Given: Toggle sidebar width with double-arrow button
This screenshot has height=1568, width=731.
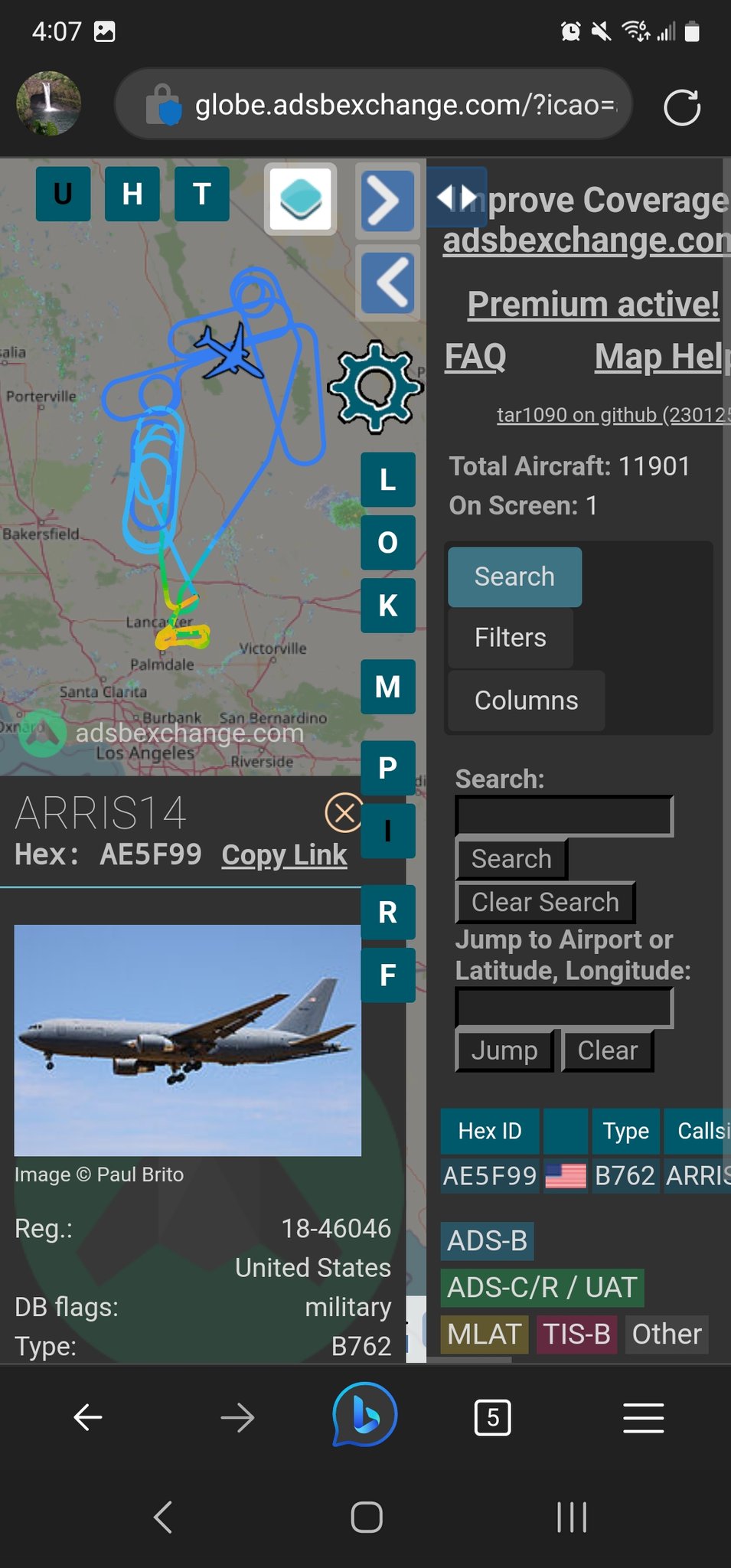Looking at the screenshot, I should coord(456,198).
